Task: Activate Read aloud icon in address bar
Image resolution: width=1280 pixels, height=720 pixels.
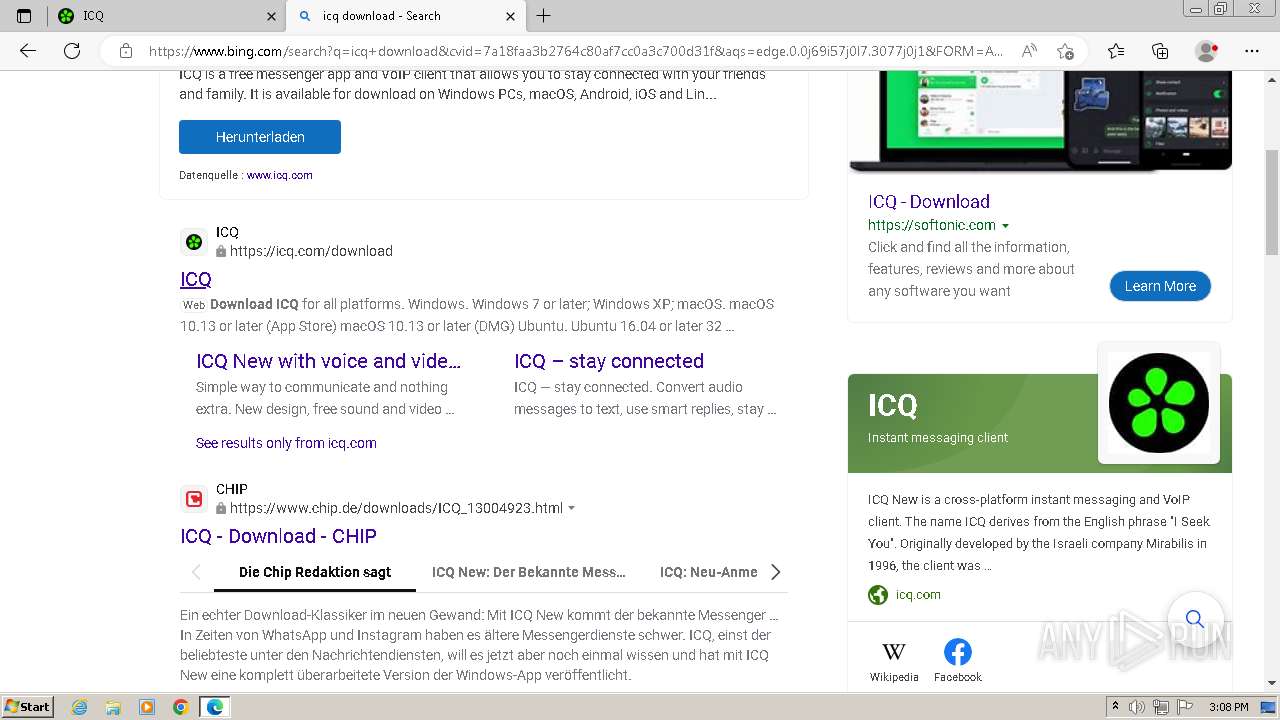Action: point(1028,51)
